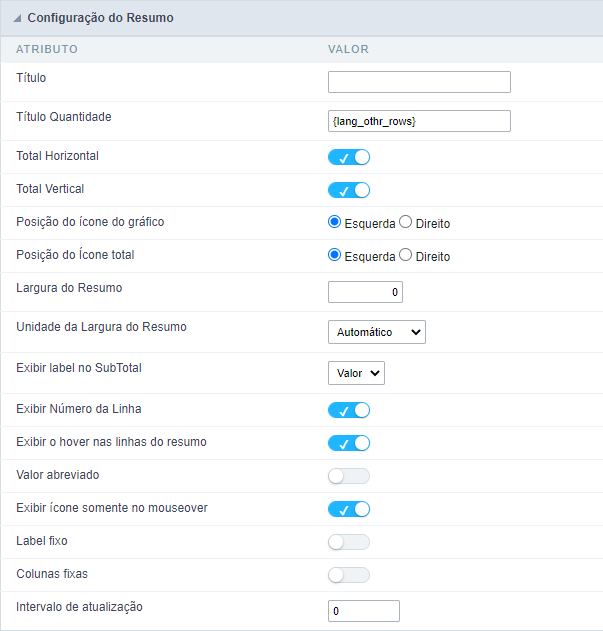Toggle Exibir o hover nas linhas do resumo

(349, 443)
